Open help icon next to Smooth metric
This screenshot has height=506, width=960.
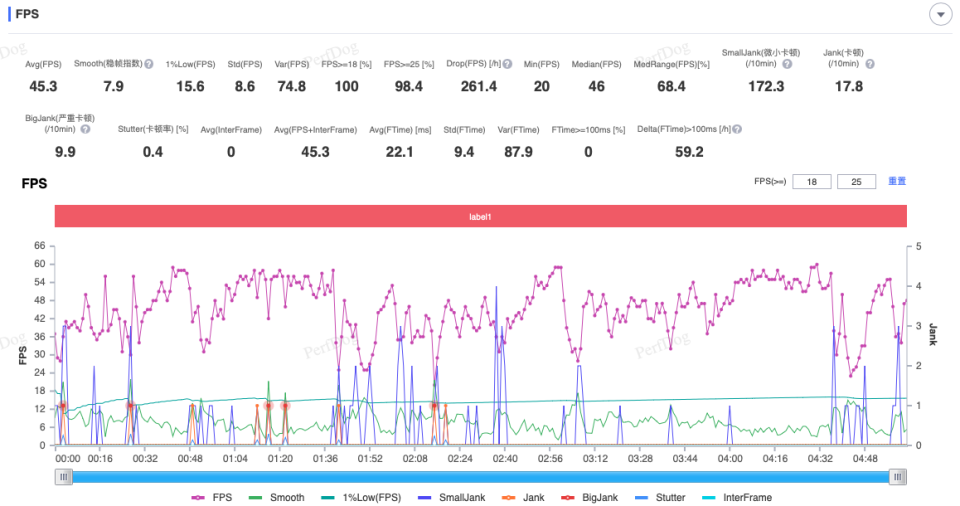[149, 64]
